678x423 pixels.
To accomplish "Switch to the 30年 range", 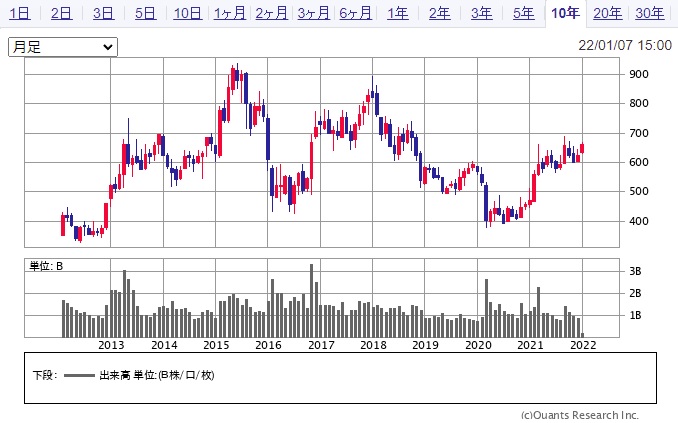I will click(649, 13).
